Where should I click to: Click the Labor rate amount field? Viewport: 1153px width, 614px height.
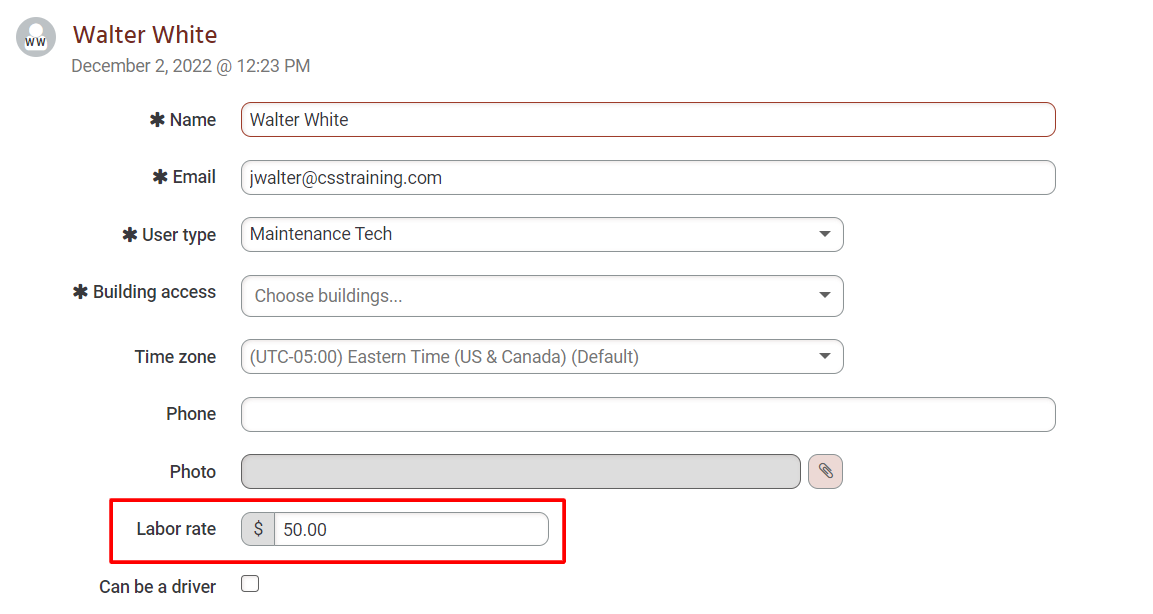coord(411,529)
